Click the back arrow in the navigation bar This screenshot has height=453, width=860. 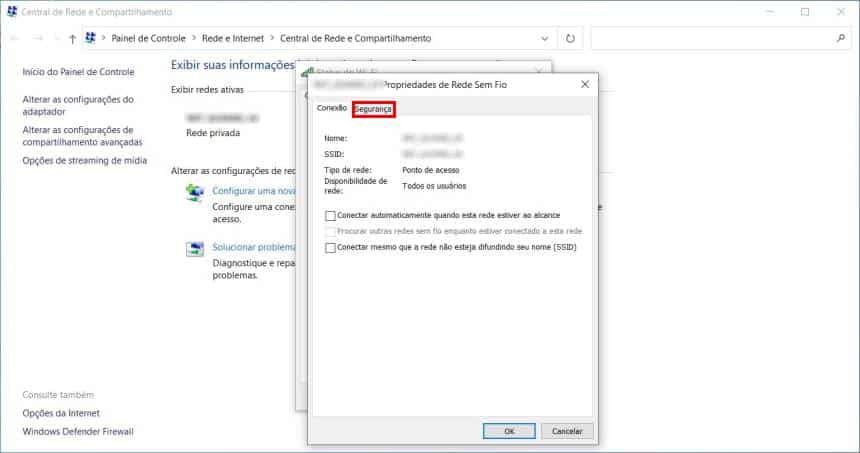(x=15, y=39)
